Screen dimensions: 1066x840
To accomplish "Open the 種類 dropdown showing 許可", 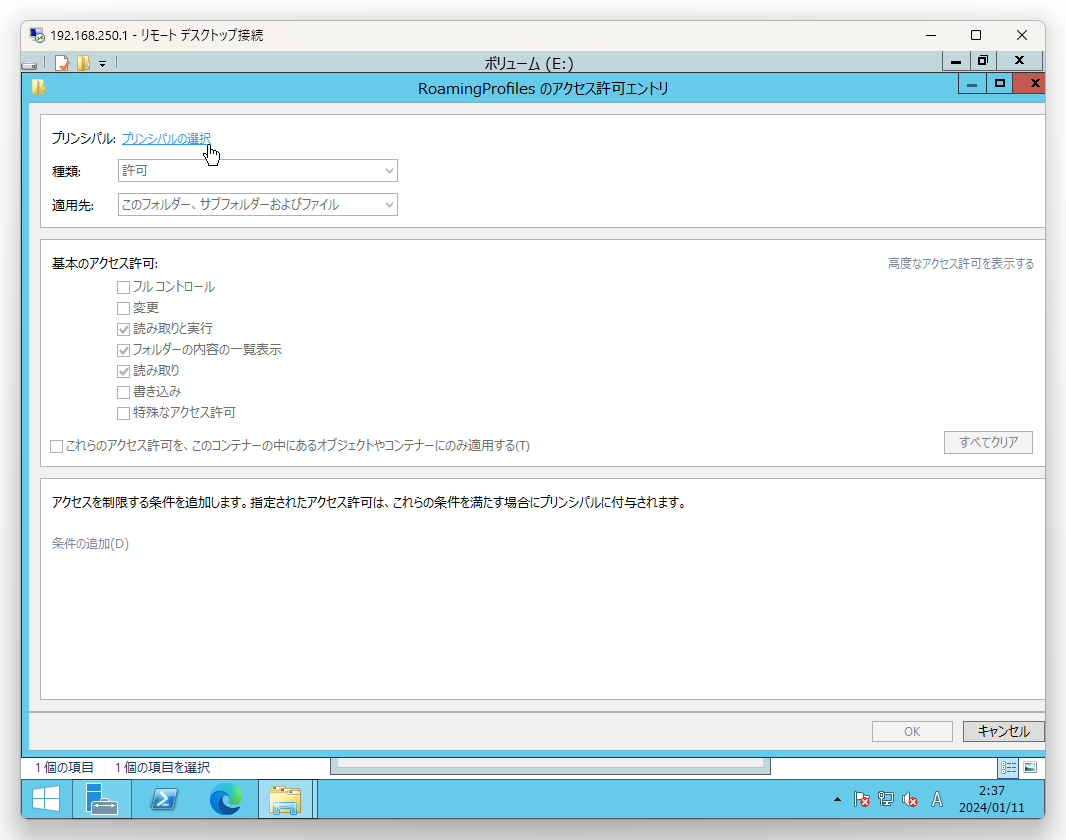I will [258, 171].
